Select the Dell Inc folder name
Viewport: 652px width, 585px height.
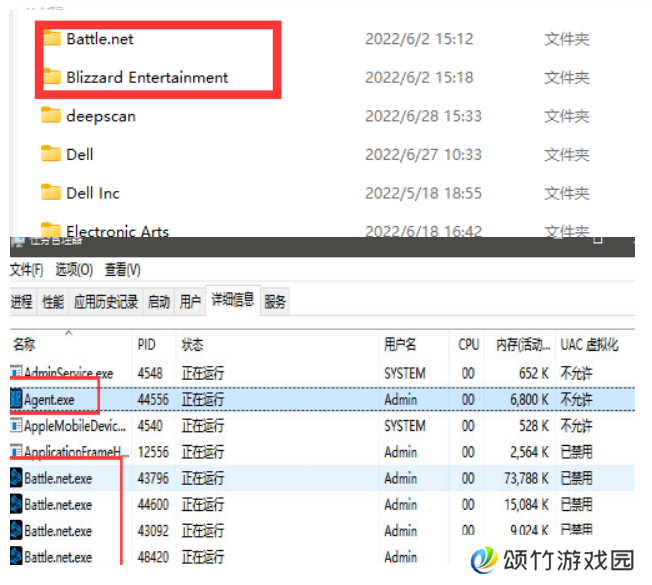tap(93, 193)
